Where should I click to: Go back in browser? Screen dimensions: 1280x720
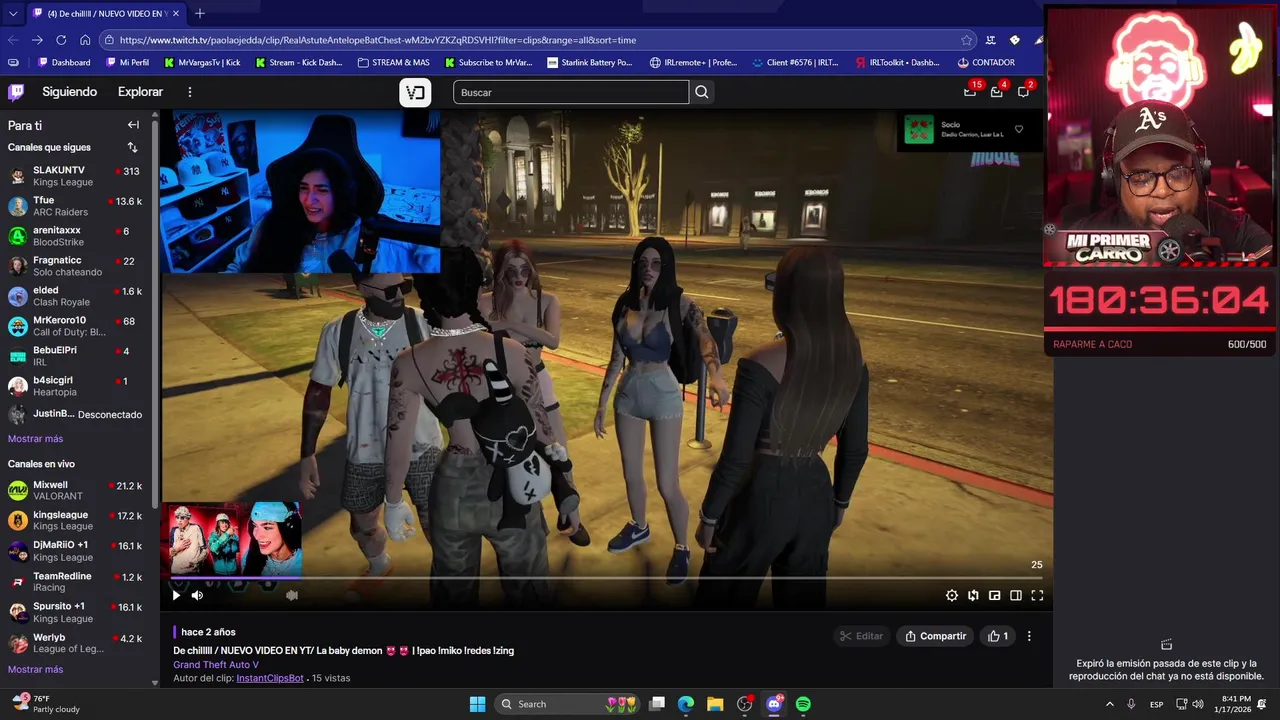[x=13, y=40]
